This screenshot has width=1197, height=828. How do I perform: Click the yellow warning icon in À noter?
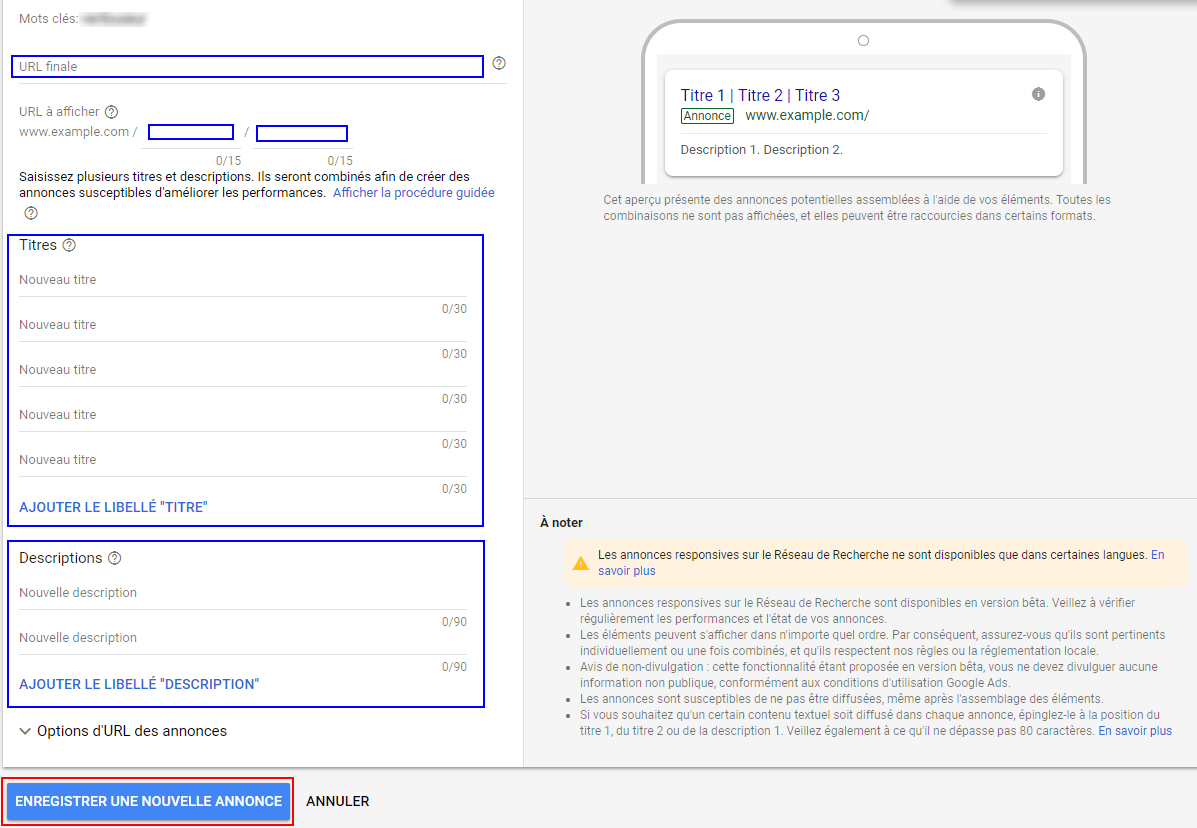coord(580,563)
